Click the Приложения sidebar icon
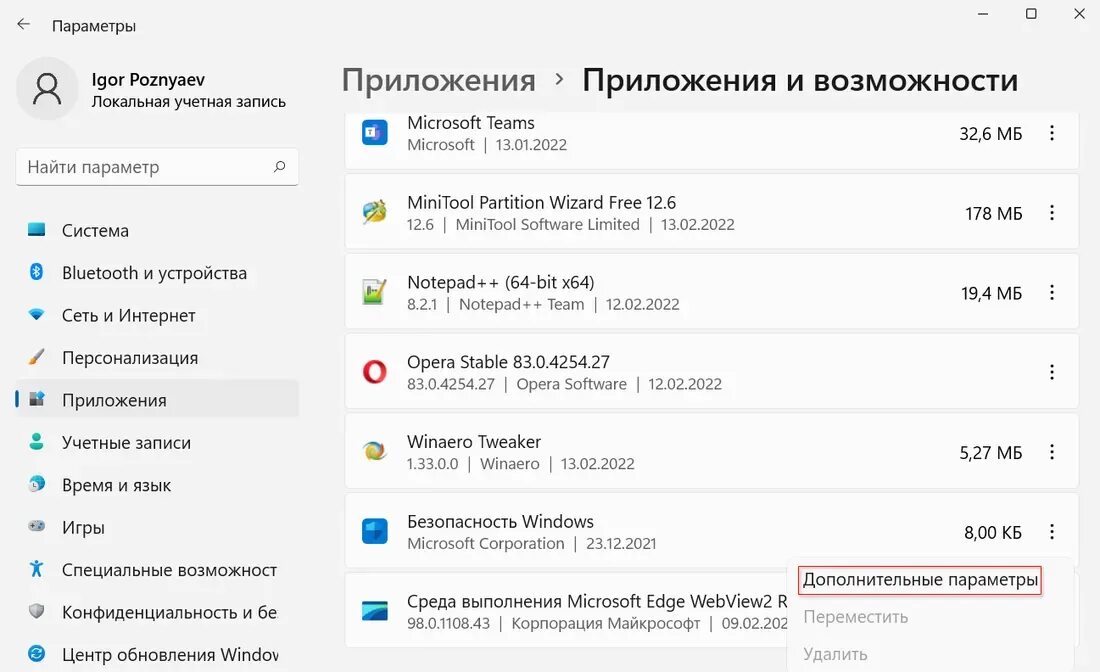Screen dimensions: 1100x672 click(36, 399)
